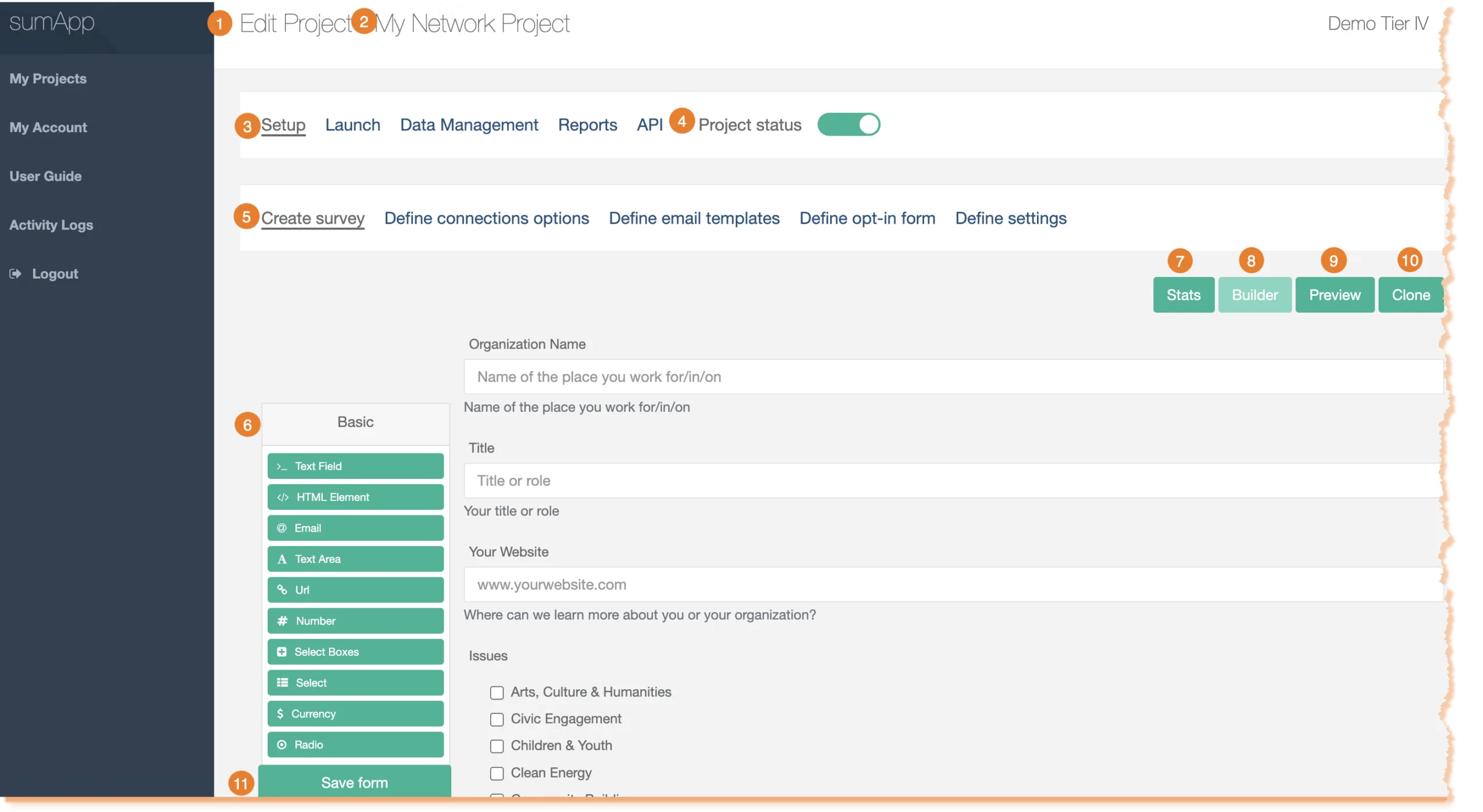
Task: Select the Text Area component
Action: (x=356, y=559)
